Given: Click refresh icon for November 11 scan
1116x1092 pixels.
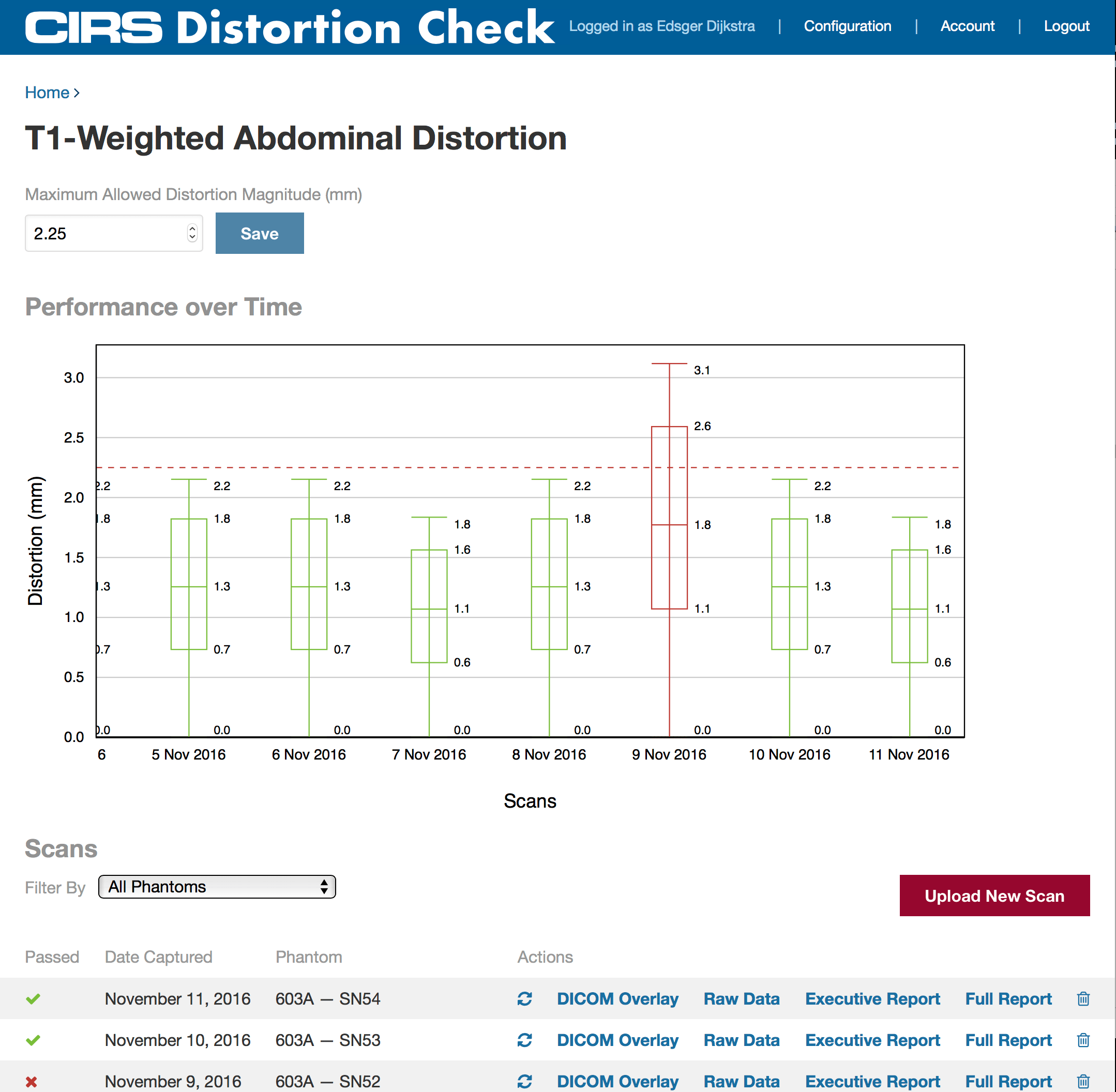Looking at the screenshot, I should click(x=524, y=998).
